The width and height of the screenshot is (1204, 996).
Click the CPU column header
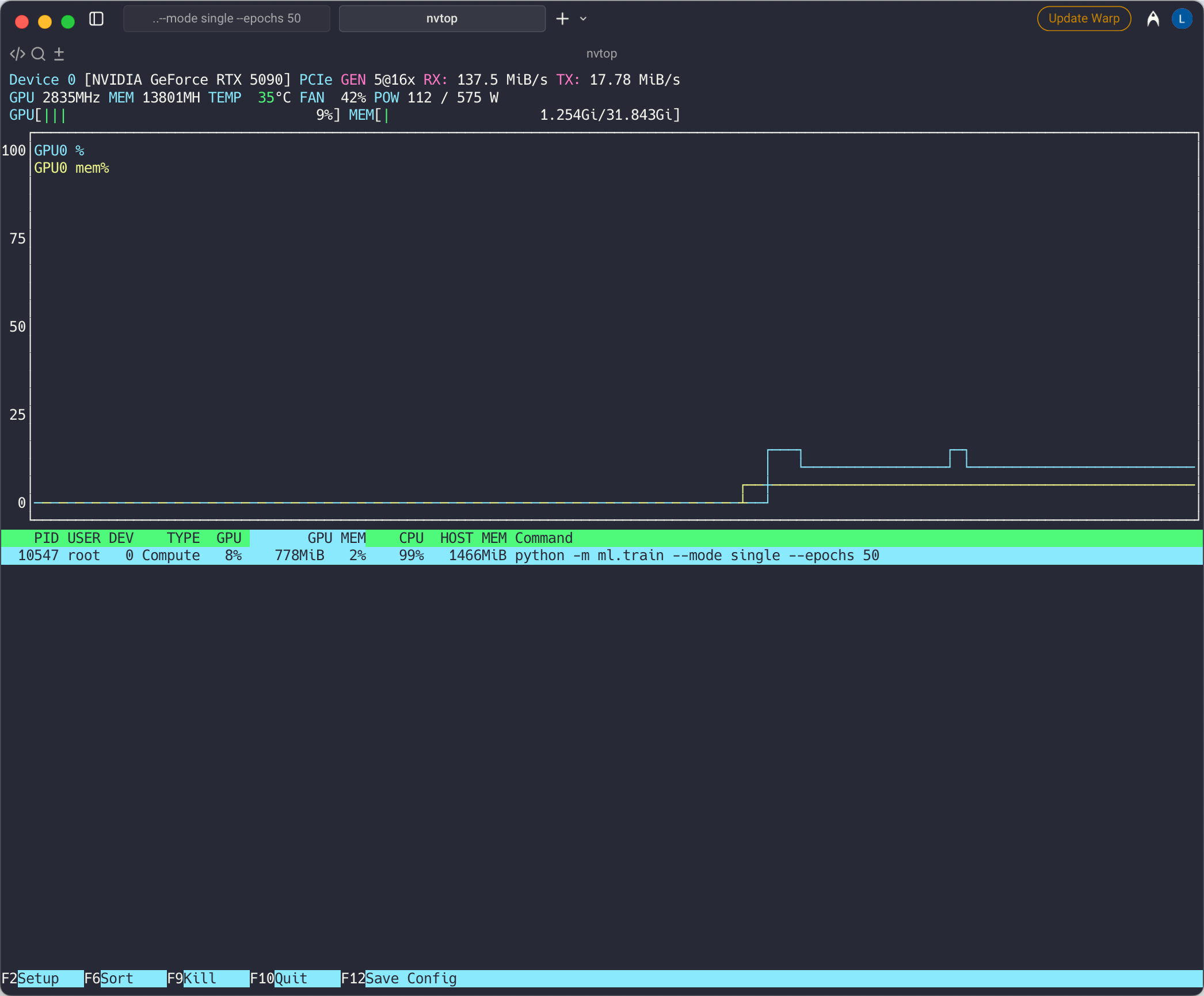[x=412, y=538]
